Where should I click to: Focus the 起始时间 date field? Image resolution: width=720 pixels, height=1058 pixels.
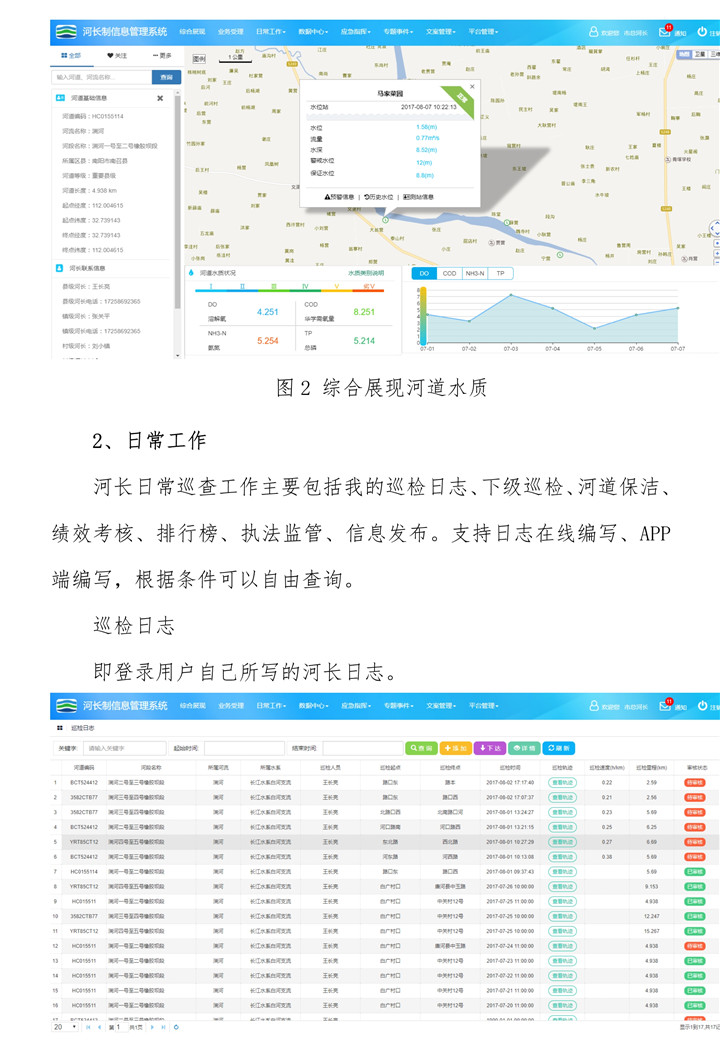pyautogui.click(x=244, y=748)
